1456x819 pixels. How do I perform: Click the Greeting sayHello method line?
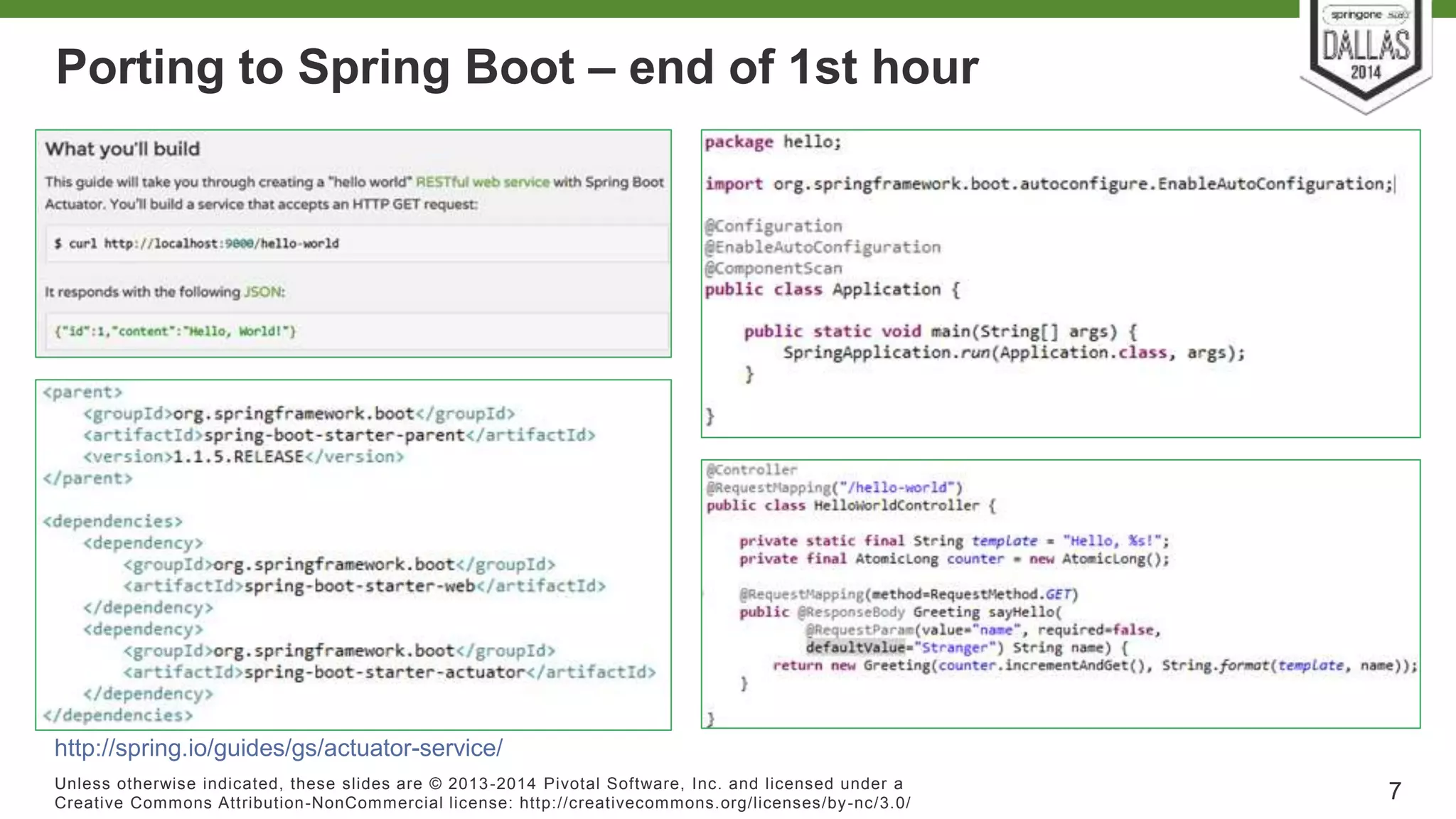(x=901, y=612)
